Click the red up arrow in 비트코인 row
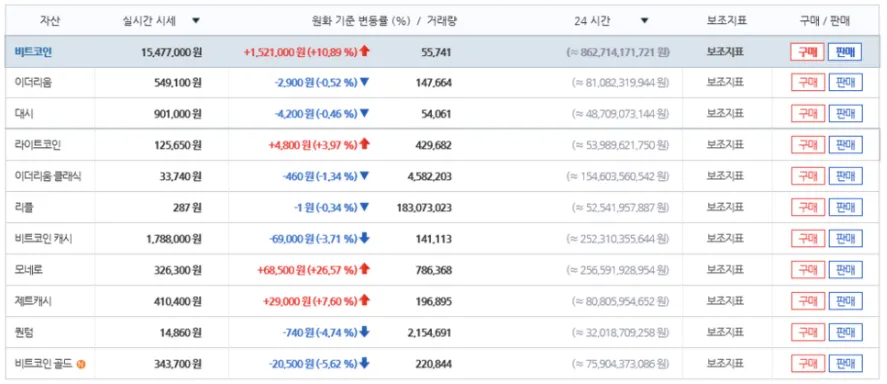 point(364,51)
